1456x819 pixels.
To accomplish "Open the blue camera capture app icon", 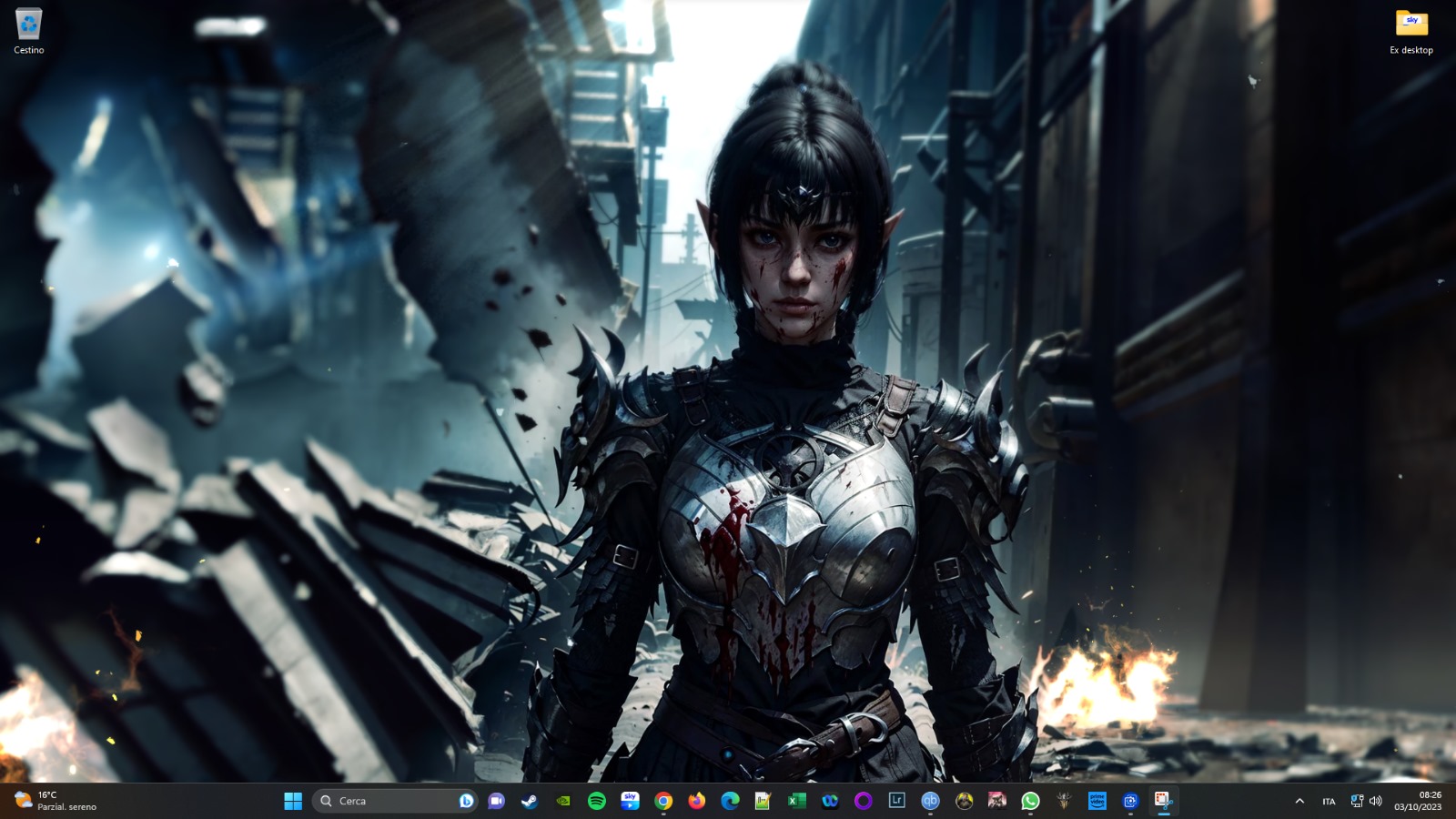I will (x=1130, y=801).
